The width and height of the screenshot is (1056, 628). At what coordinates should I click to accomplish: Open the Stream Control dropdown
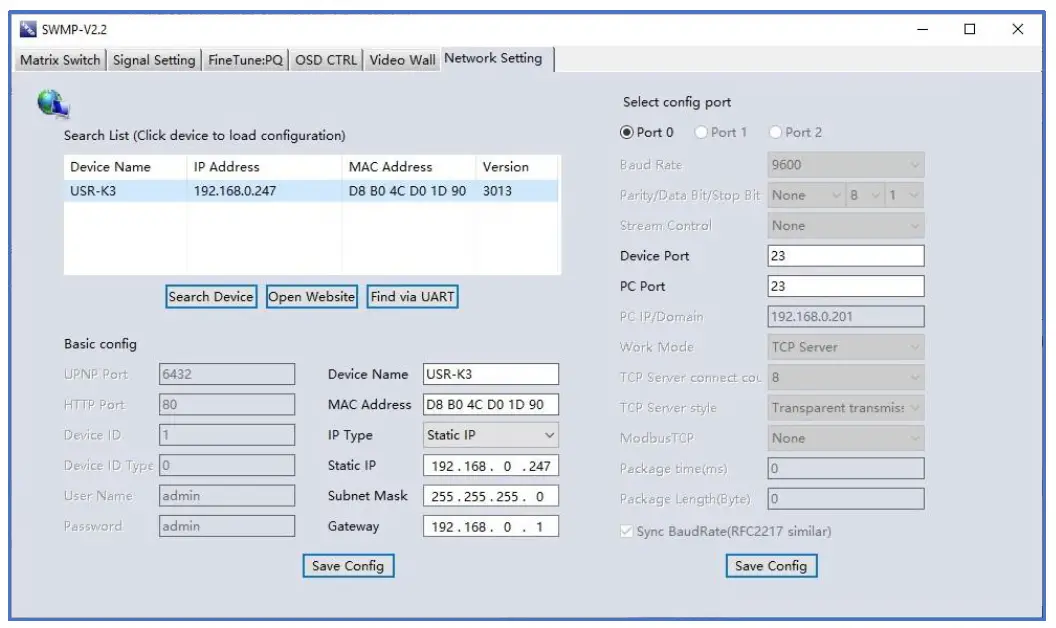coord(845,226)
